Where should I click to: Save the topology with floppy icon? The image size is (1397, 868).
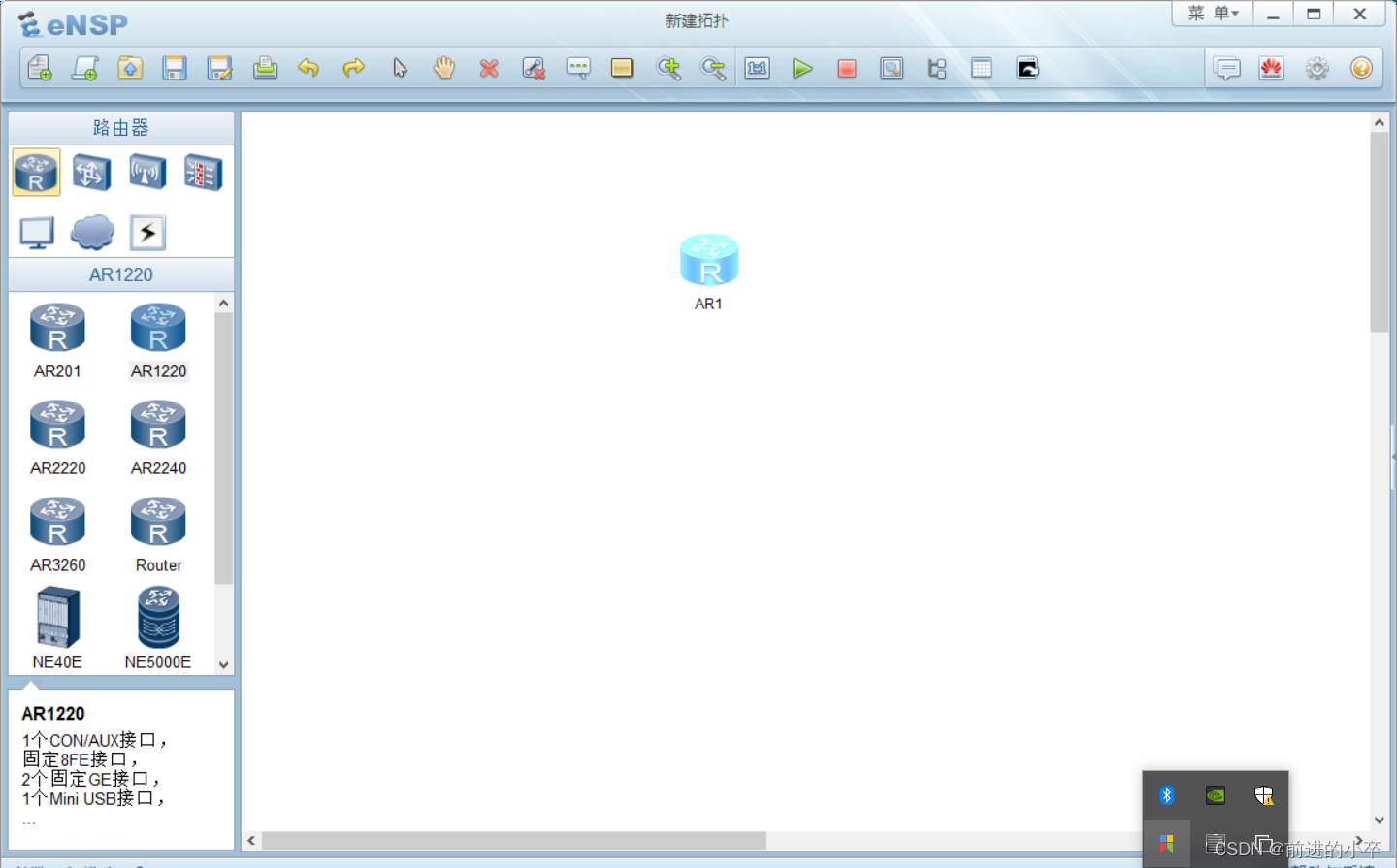[175, 68]
